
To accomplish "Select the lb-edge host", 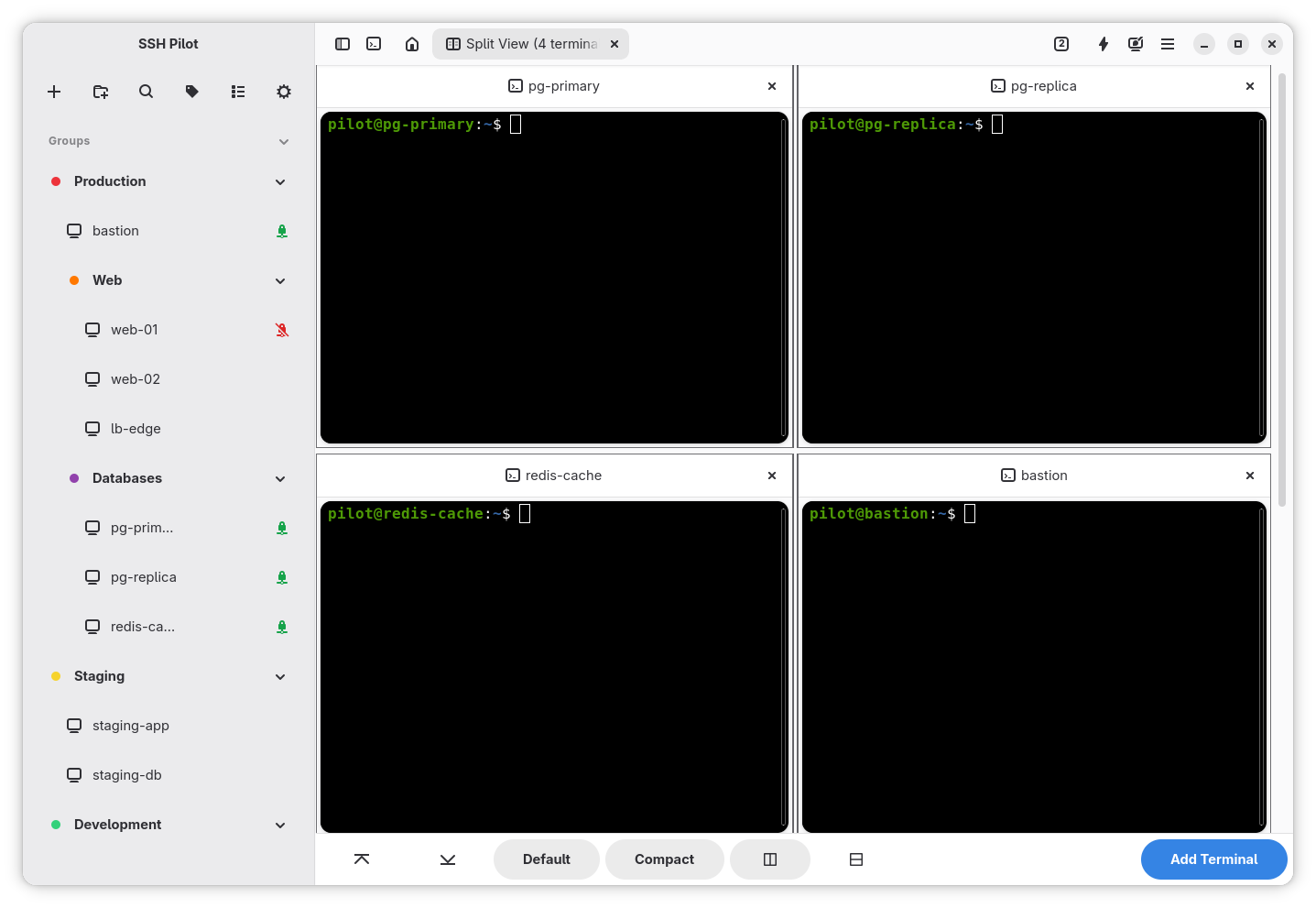I will click(168, 429).
